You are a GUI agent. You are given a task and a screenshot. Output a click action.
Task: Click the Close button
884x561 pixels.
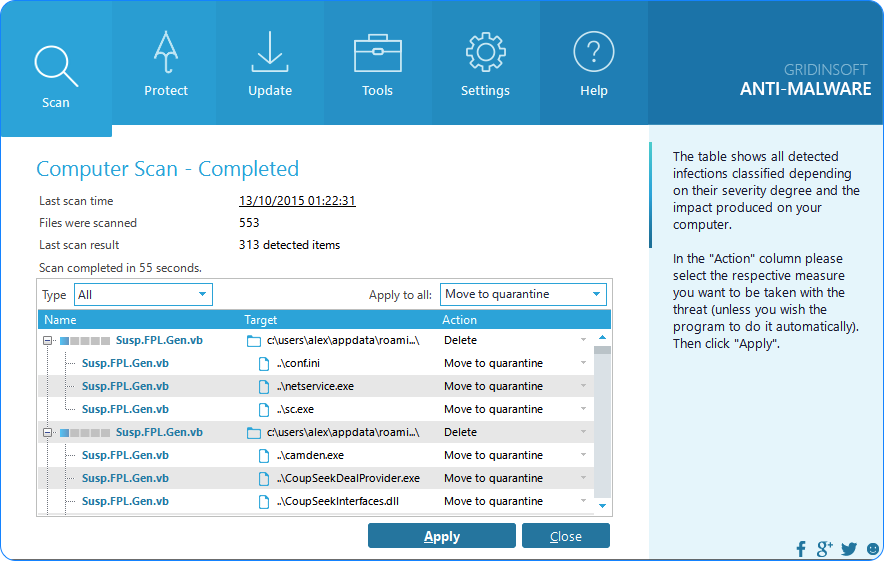point(565,536)
